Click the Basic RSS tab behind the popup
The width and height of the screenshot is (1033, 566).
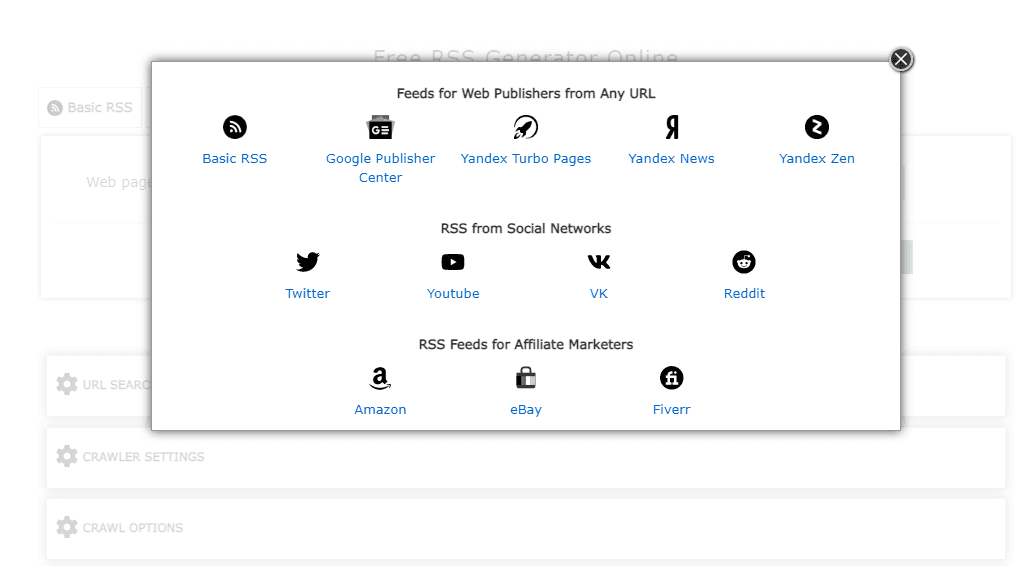click(90, 107)
